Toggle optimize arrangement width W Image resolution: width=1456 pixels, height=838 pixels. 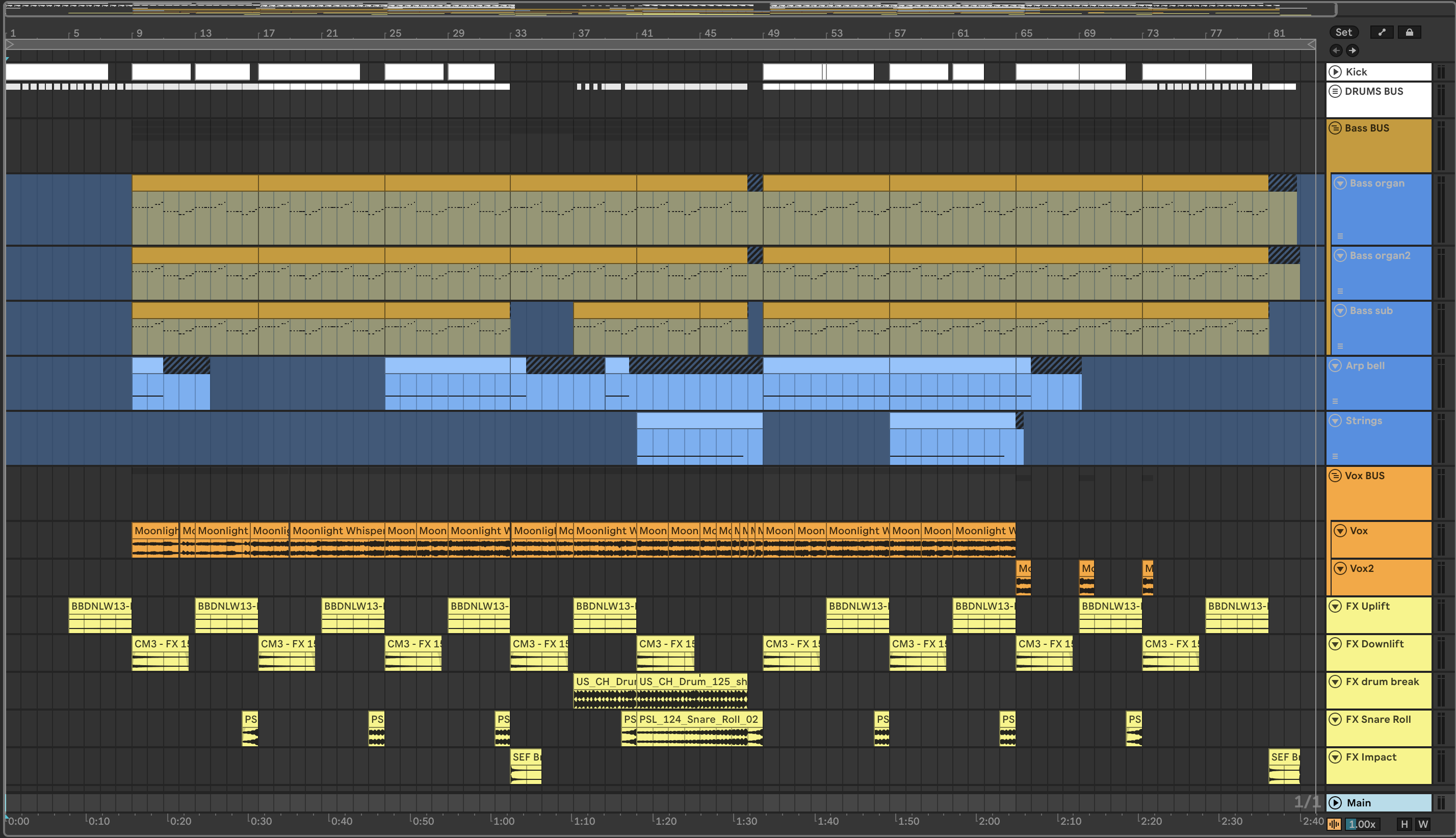coord(1423,824)
